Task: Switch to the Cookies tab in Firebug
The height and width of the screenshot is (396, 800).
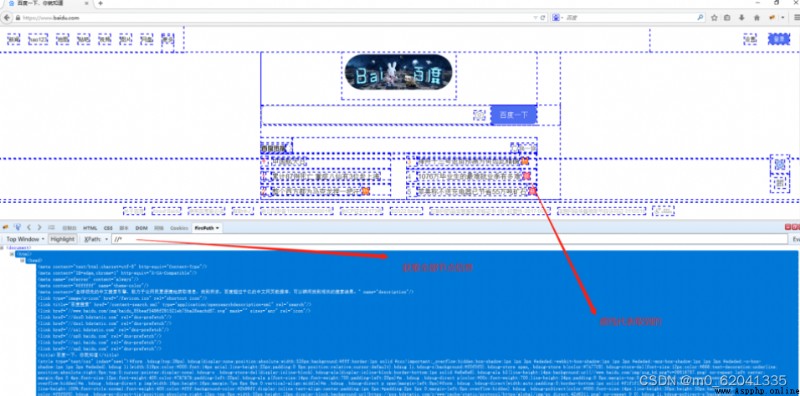Action: pos(179,228)
